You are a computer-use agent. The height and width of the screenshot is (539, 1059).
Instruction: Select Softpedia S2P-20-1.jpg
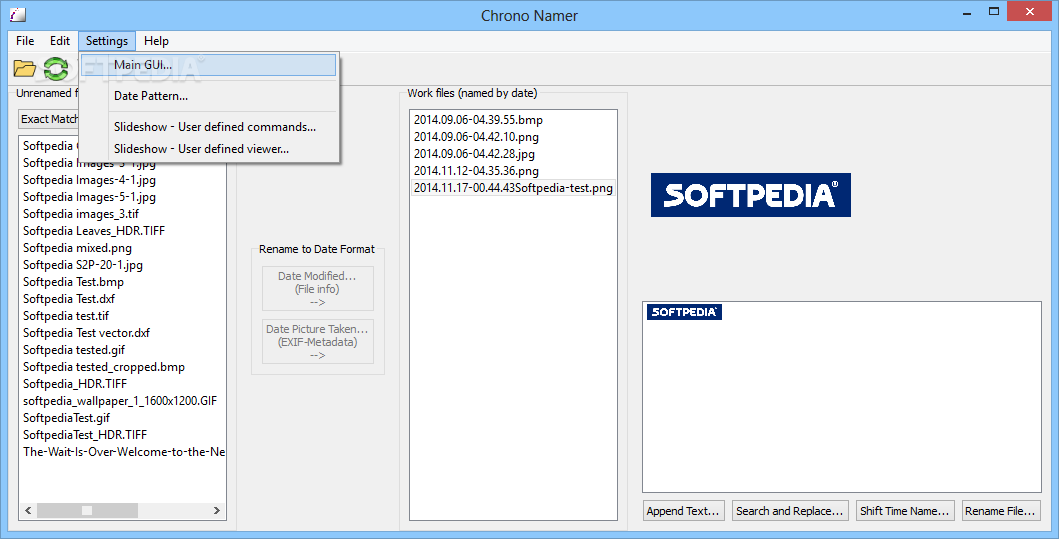pos(83,265)
